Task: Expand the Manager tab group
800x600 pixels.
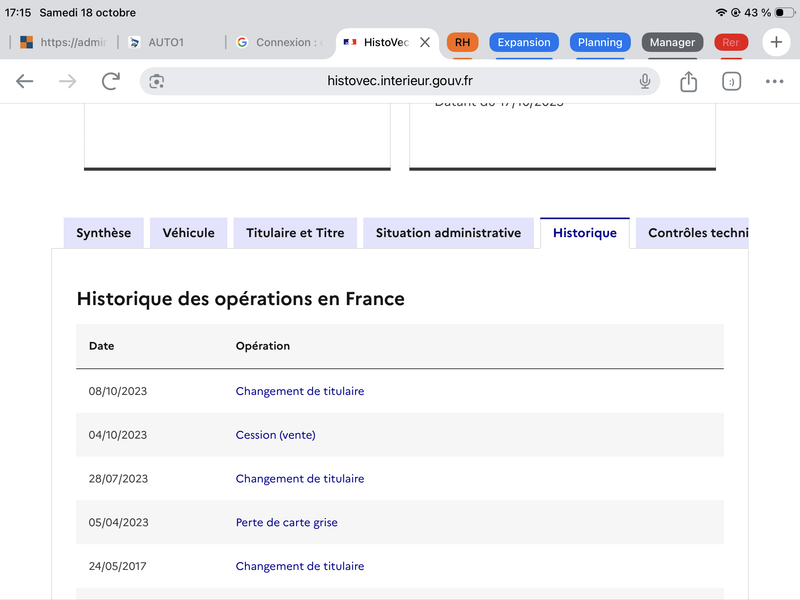Action: click(672, 43)
